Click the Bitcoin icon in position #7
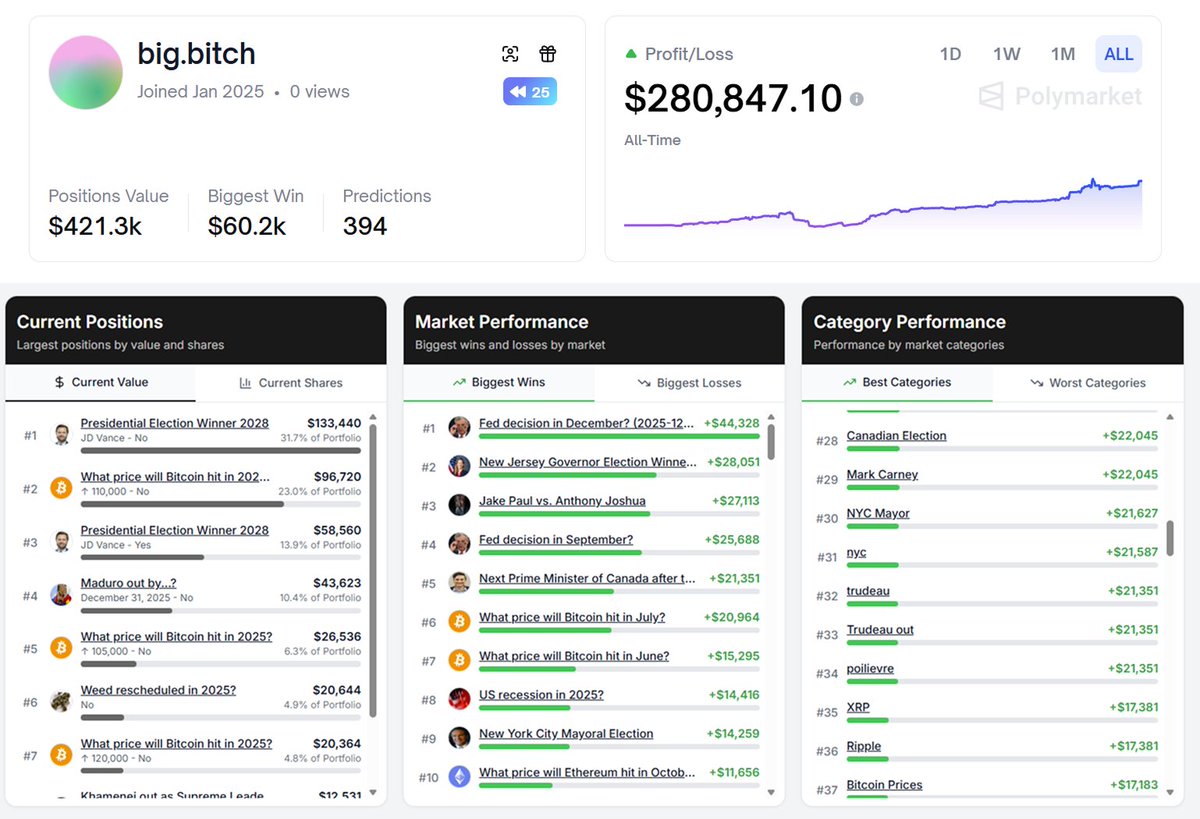Image resolution: width=1200 pixels, height=819 pixels. tap(61, 756)
